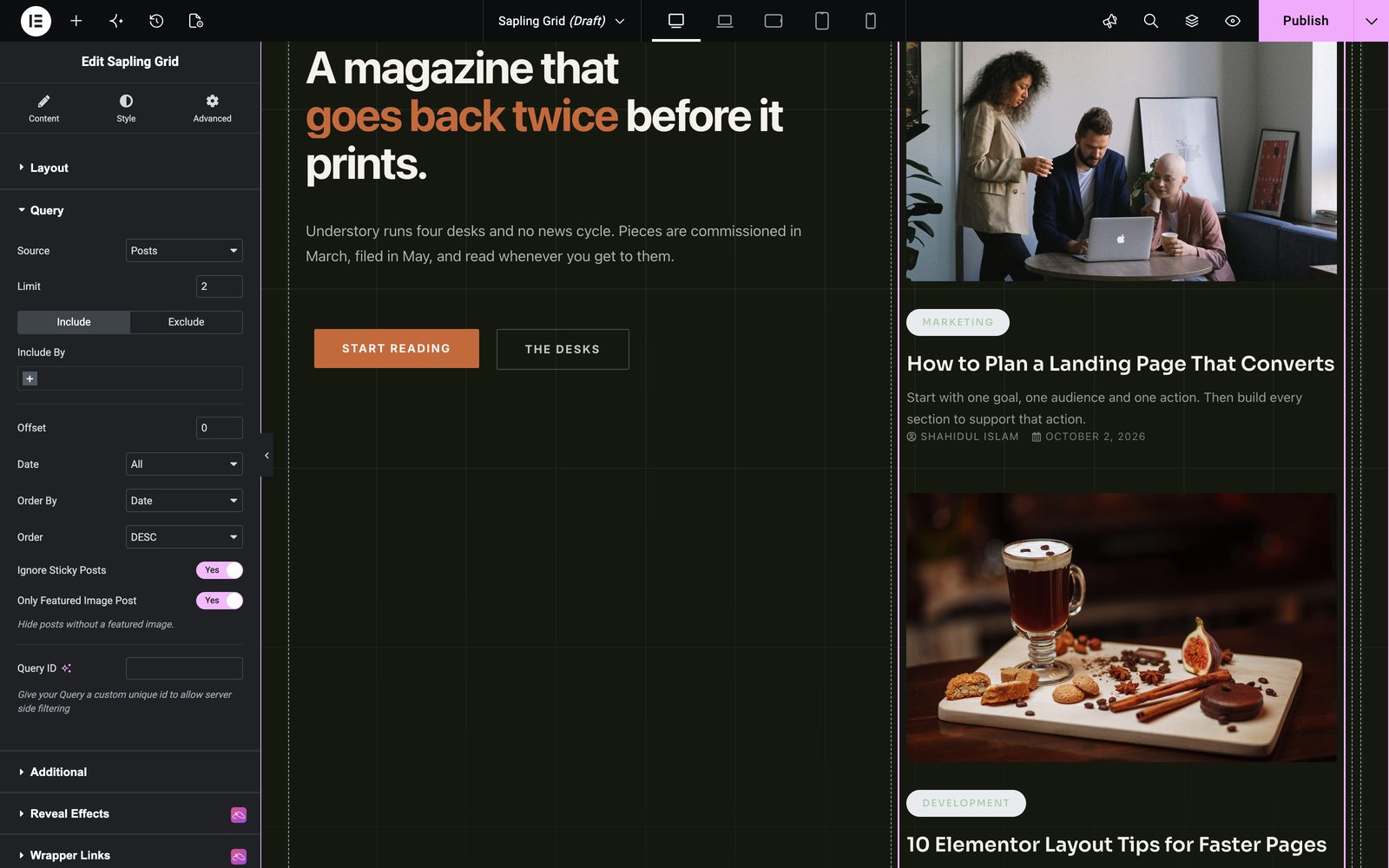Open the Order dropdown showing DESC
This screenshot has width=1389, height=868.
[184, 537]
